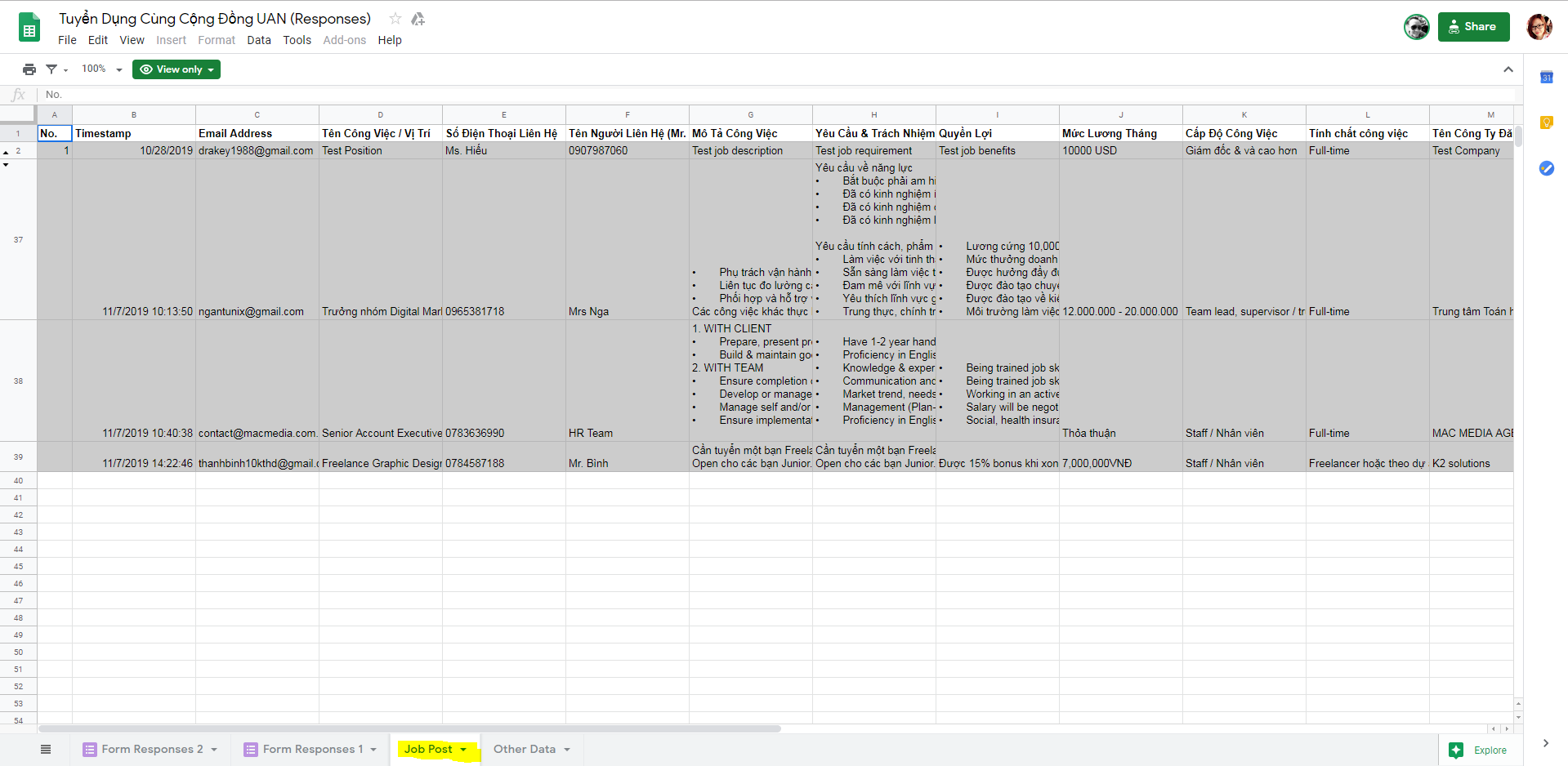The width and height of the screenshot is (1568, 766).
Task: Open the File menu
Action: coord(67,40)
